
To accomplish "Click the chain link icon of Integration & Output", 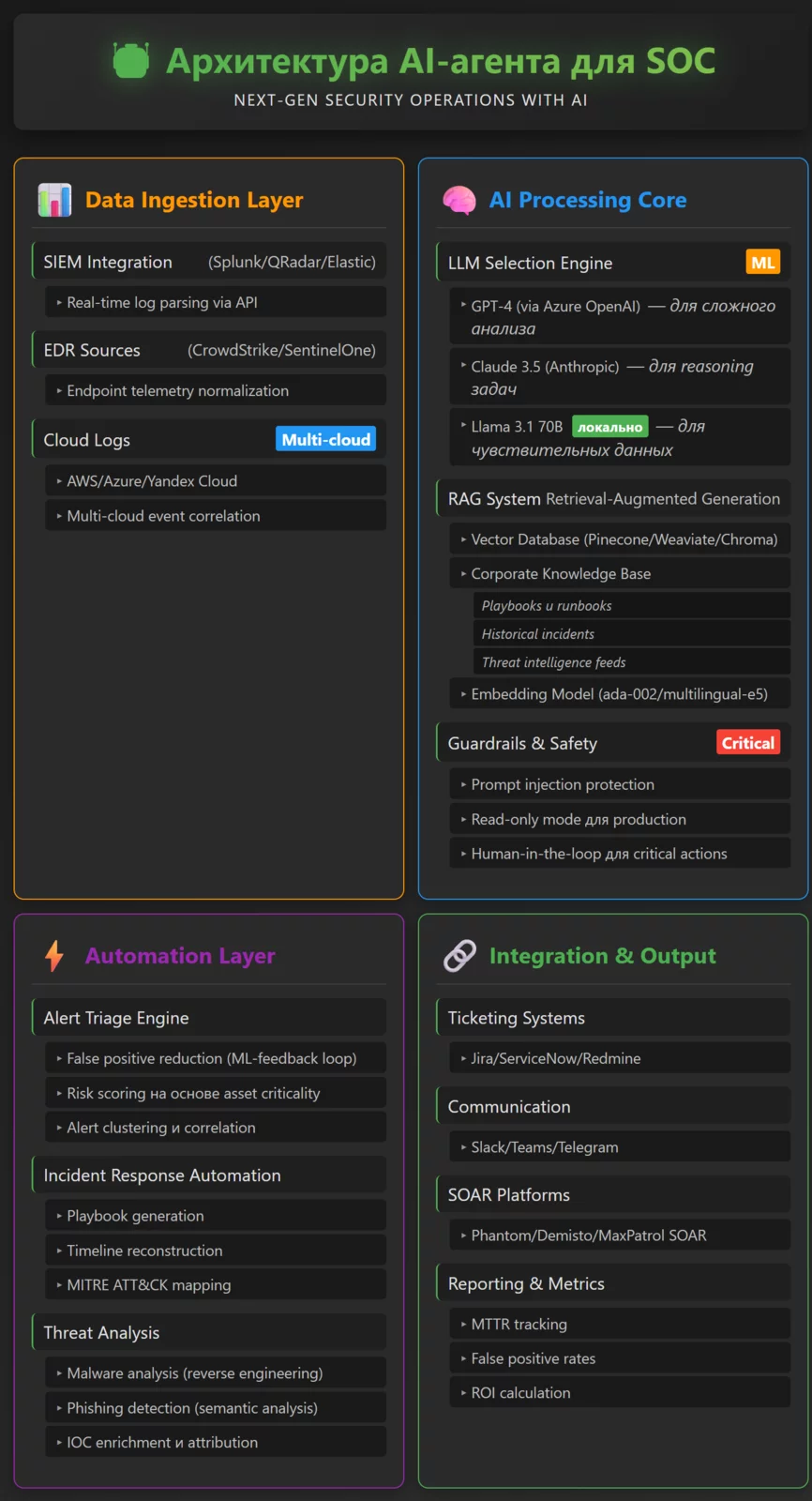I will [459, 956].
